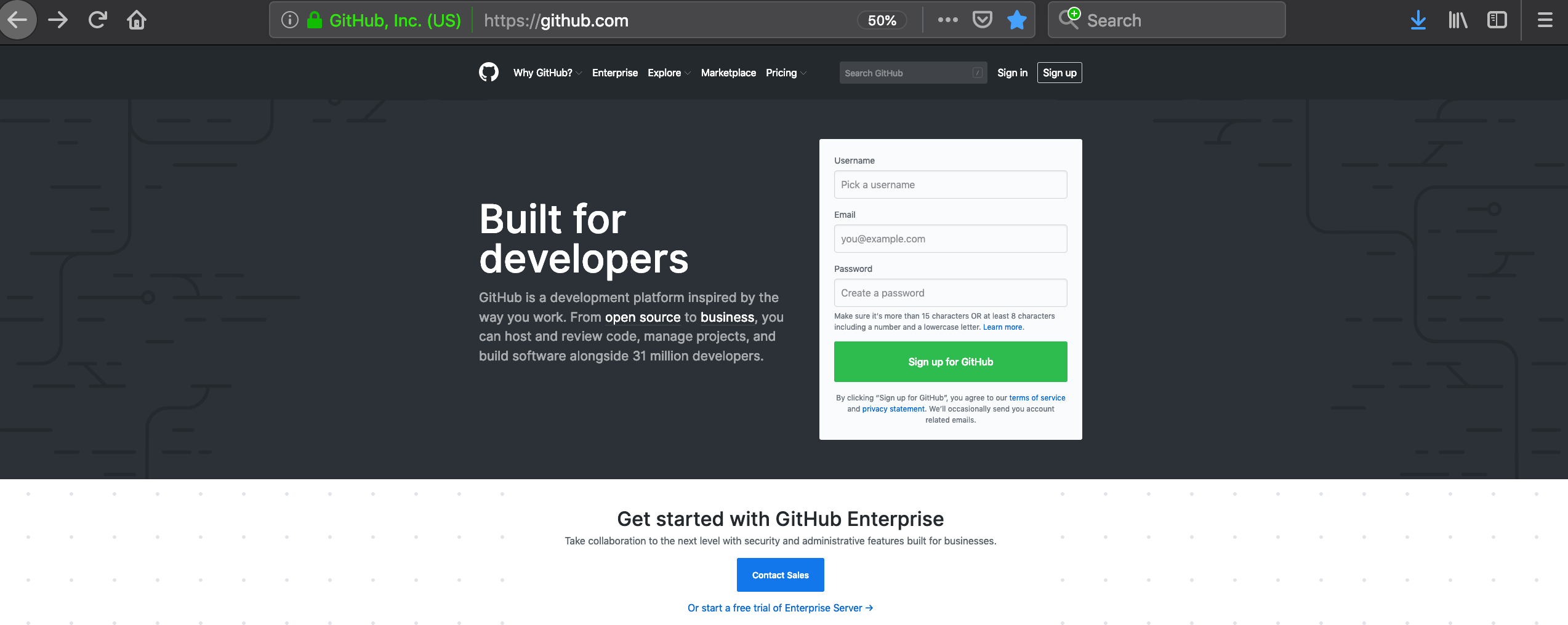The image size is (1568, 625).
Task: Click the green padlock security icon
Action: (315, 20)
